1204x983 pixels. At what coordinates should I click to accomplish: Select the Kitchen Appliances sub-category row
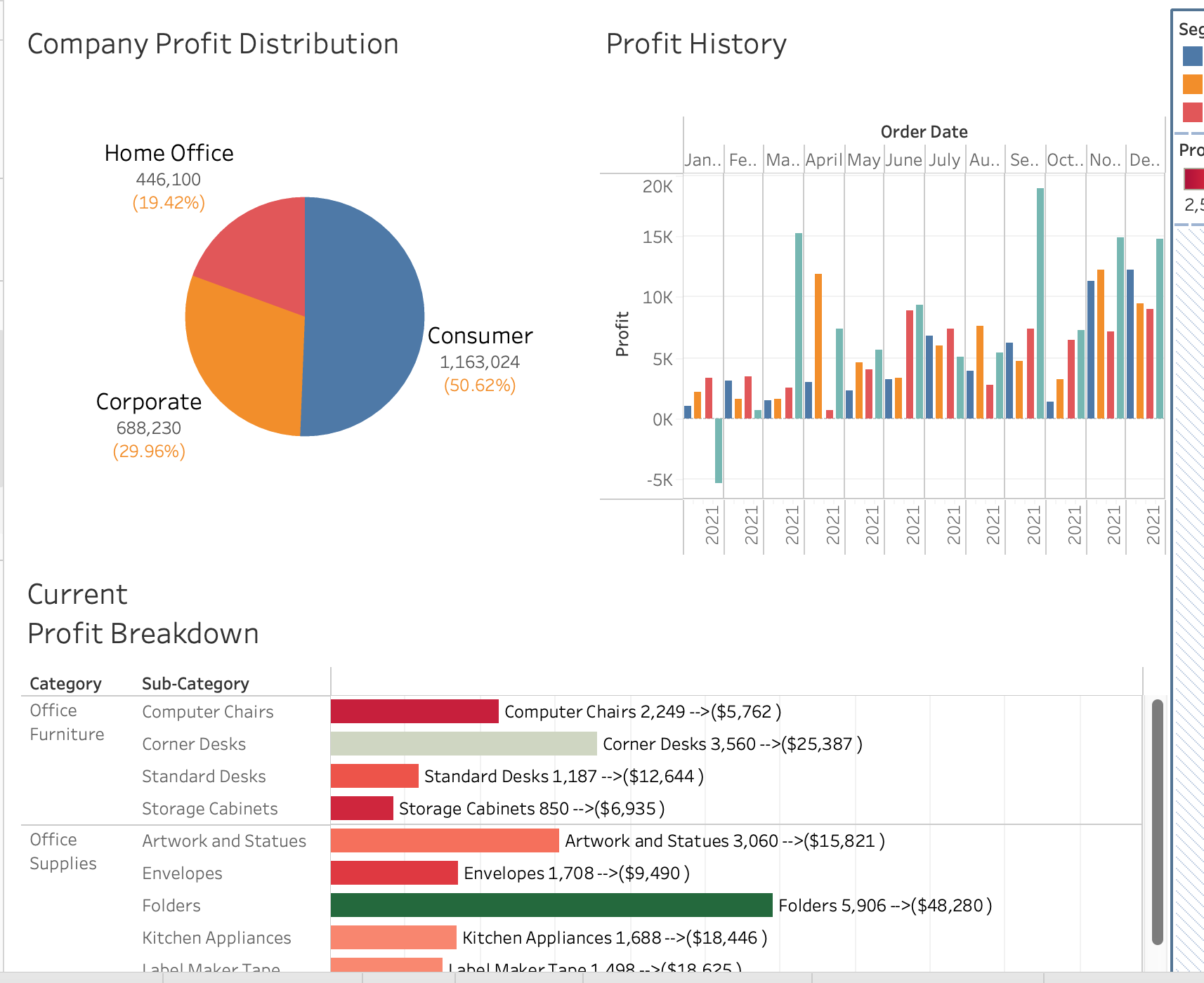(x=216, y=938)
